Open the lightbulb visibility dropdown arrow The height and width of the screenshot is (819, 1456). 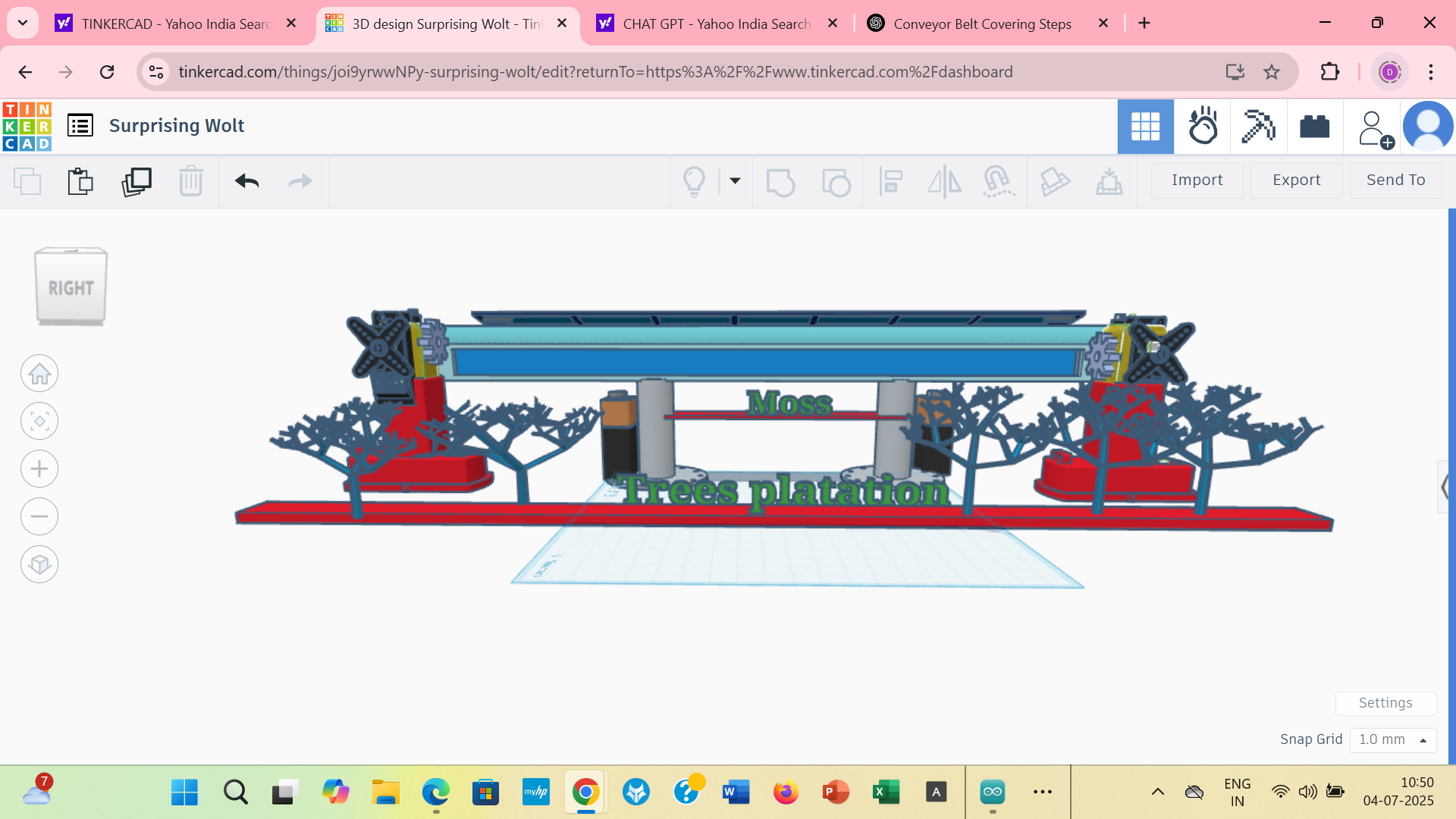coord(735,180)
